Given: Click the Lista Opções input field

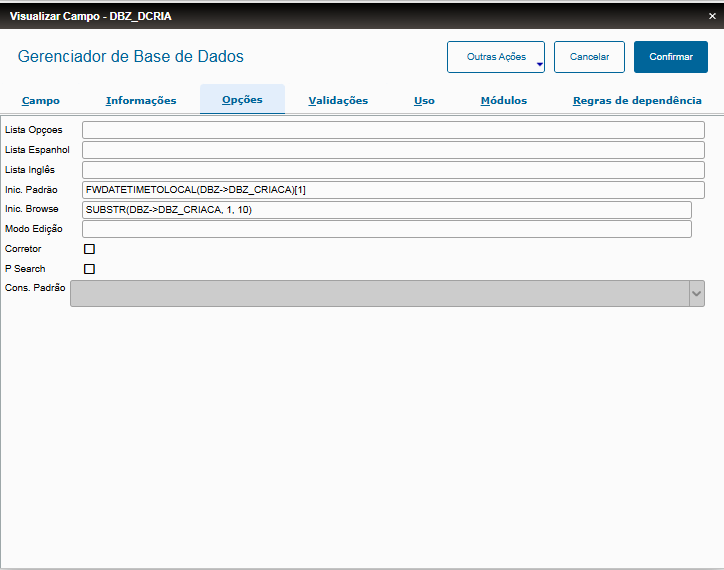Looking at the screenshot, I should coord(393,130).
